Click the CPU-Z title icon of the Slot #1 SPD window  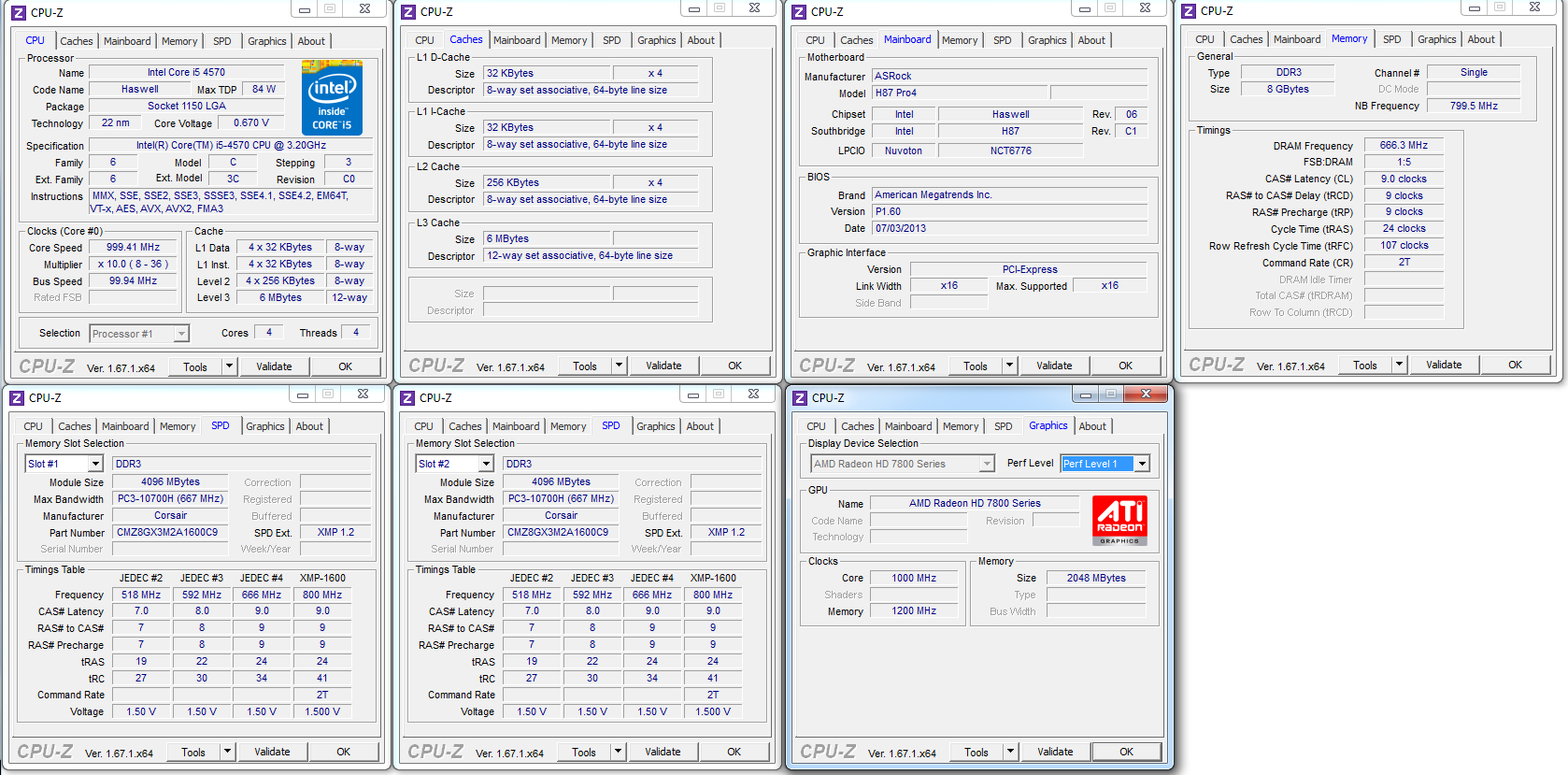pyautogui.click(x=17, y=398)
